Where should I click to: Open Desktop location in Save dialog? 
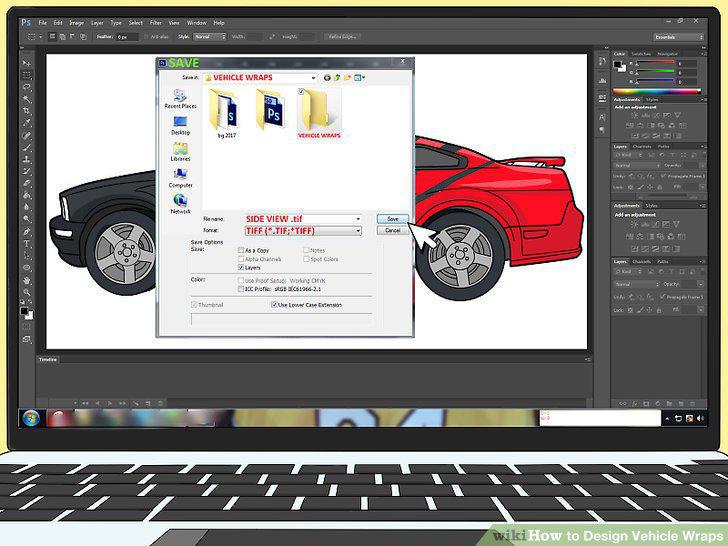point(180,125)
